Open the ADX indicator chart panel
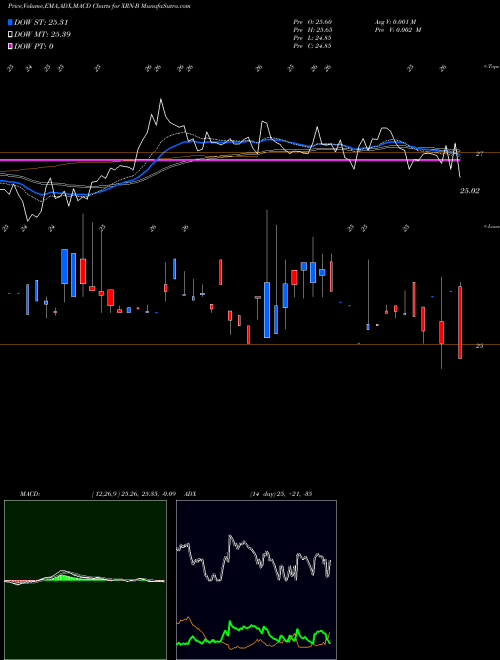The height and width of the screenshot is (660, 500). [x=256, y=580]
